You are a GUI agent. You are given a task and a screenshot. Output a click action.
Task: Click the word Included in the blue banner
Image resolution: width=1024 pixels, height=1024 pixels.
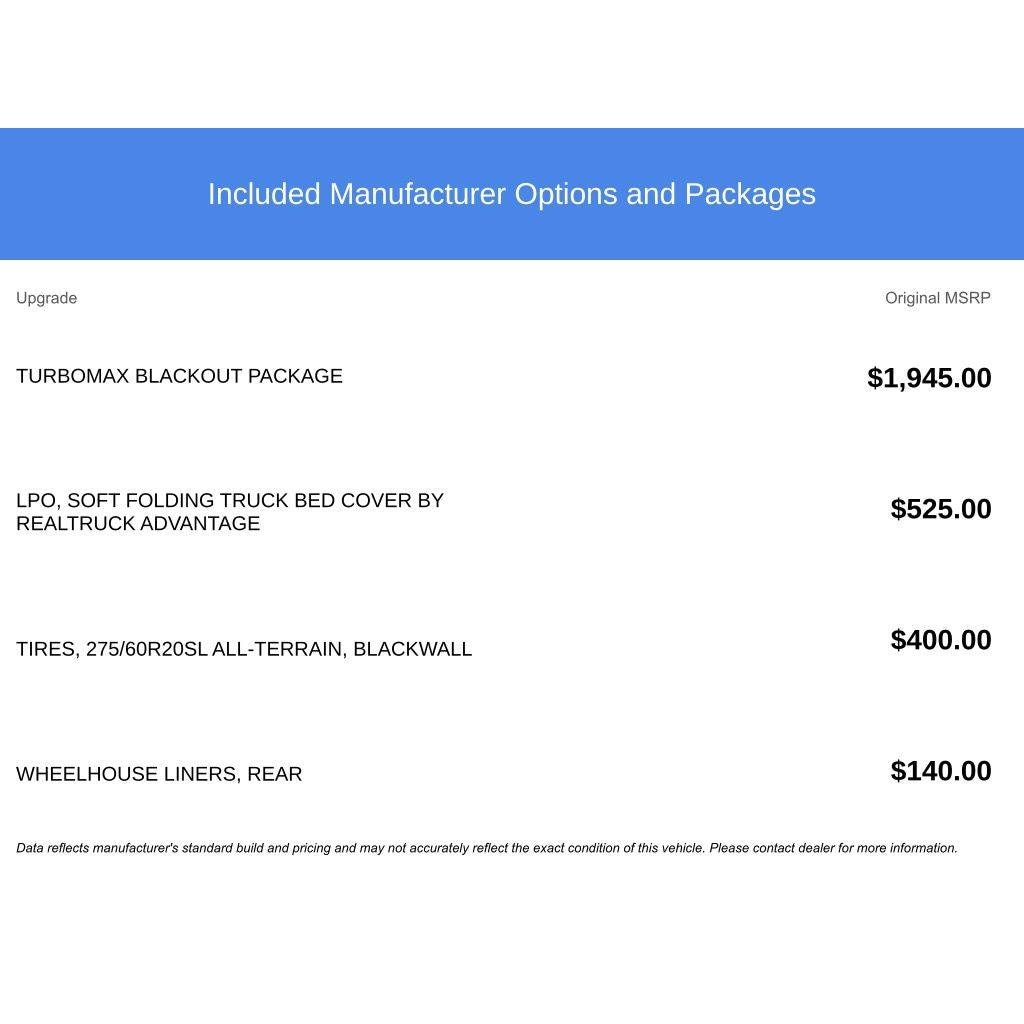(264, 195)
